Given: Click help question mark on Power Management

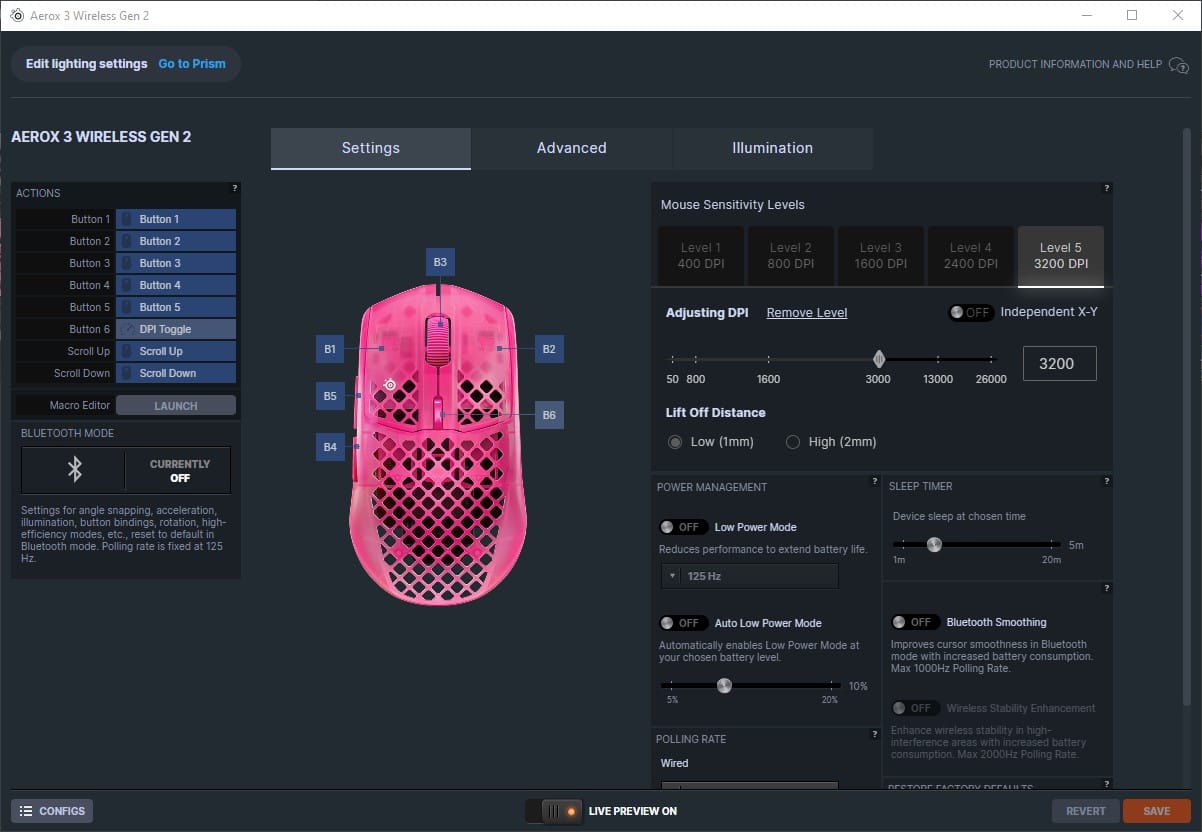Looking at the screenshot, I should coord(875,482).
